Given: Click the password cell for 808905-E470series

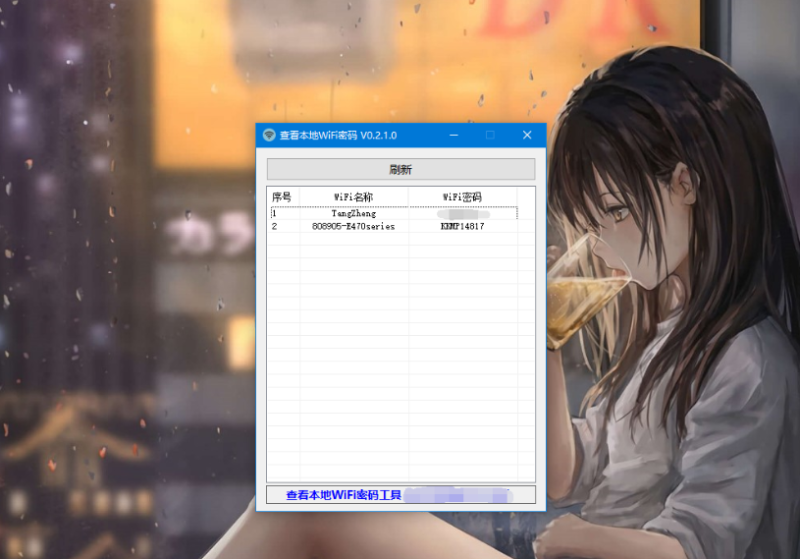Looking at the screenshot, I should tap(462, 227).
